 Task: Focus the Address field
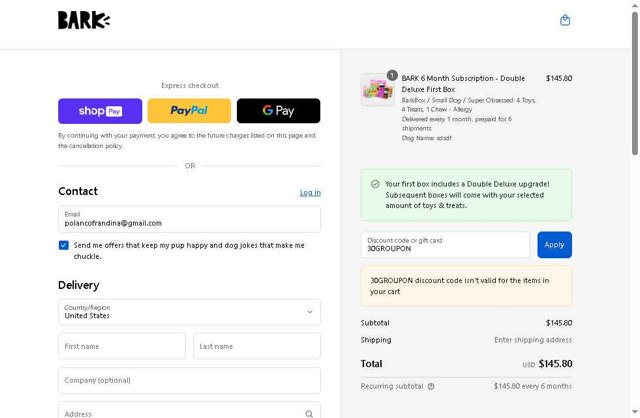pos(189,410)
